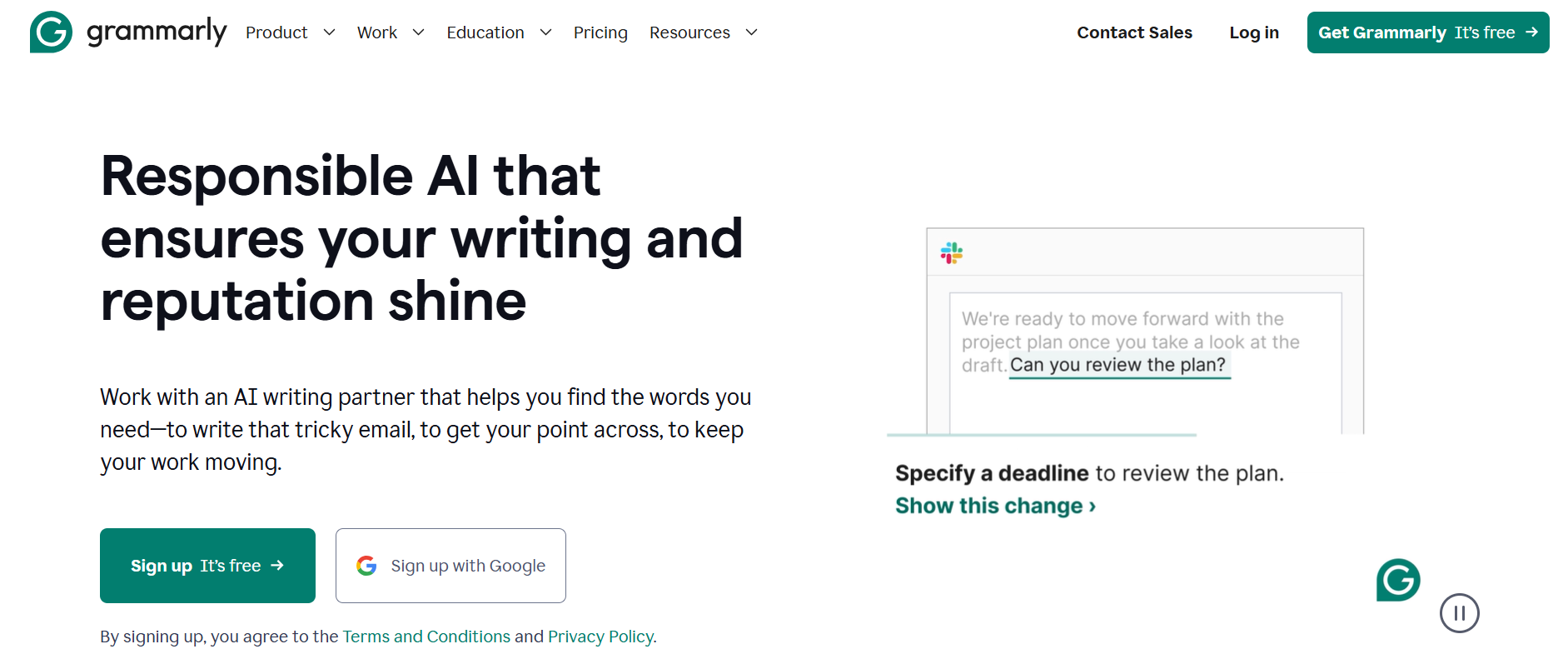Viewport: 1568px width, 649px height.
Task: Click the floating Grammarly G icon in demo
Action: click(1398, 580)
